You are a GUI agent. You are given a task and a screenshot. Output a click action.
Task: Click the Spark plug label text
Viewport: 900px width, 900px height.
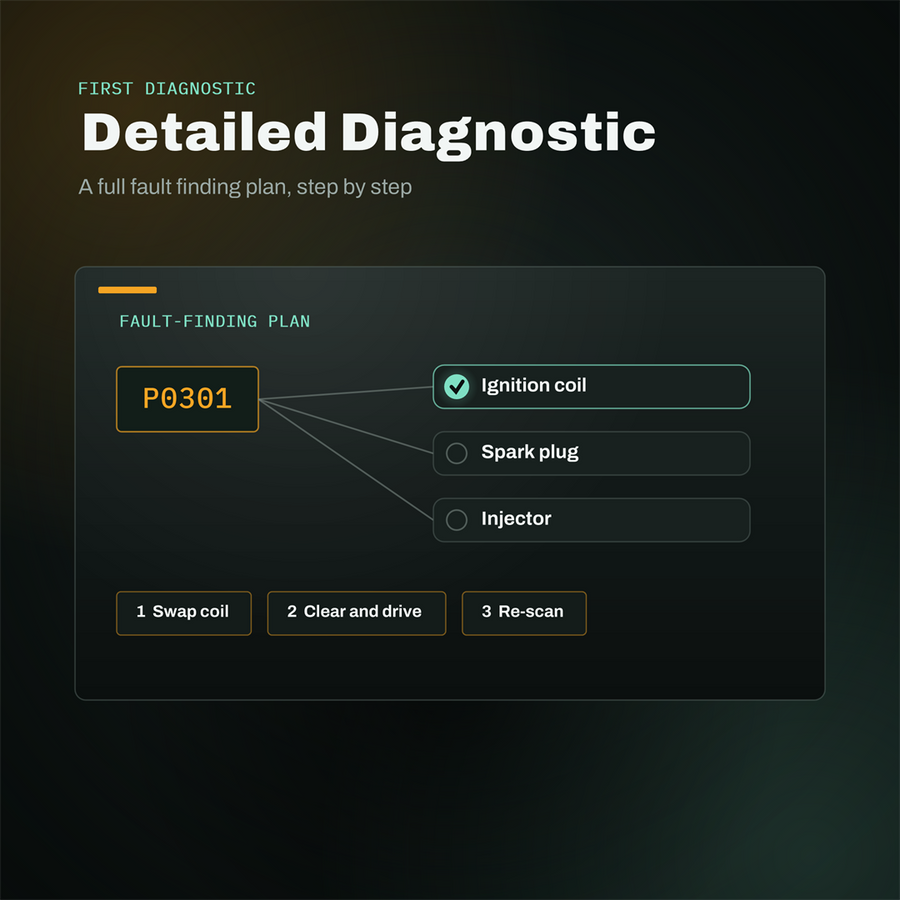tap(530, 452)
